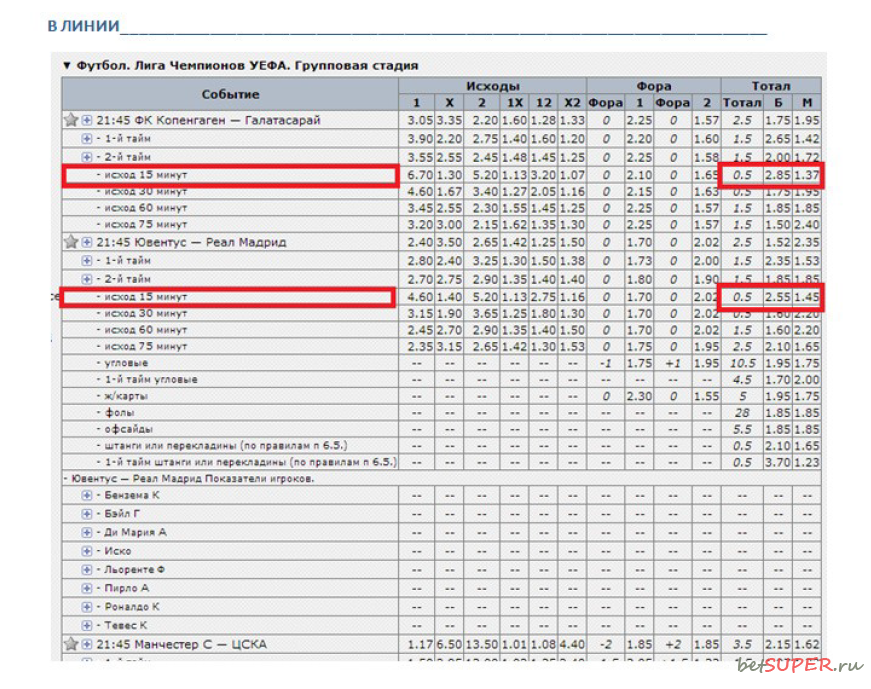Image resolution: width=871 pixels, height=689 pixels.
Task: Click the 1-й тайм угловые row label
Action: tap(151, 380)
